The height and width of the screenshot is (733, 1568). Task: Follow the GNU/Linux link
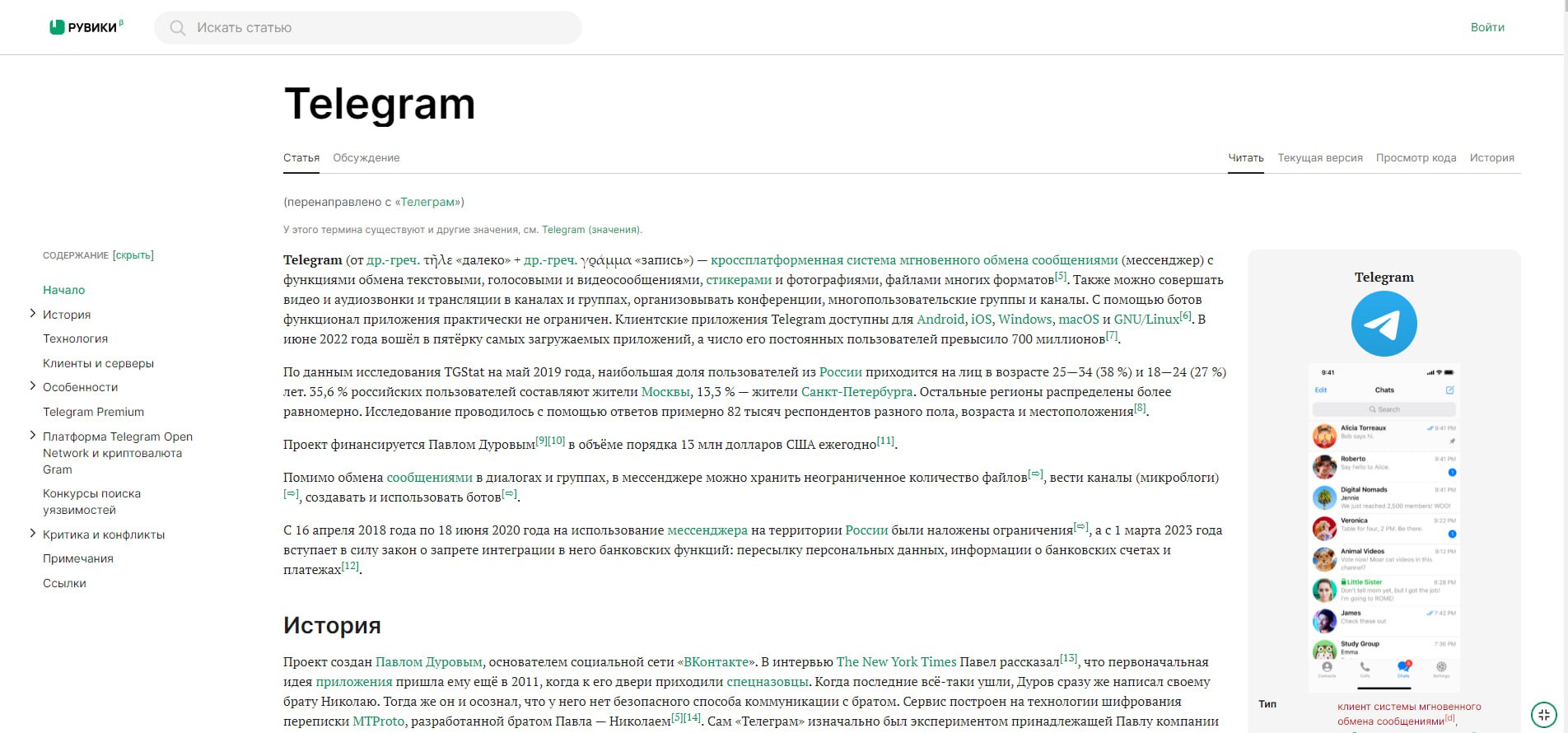(1146, 320)
